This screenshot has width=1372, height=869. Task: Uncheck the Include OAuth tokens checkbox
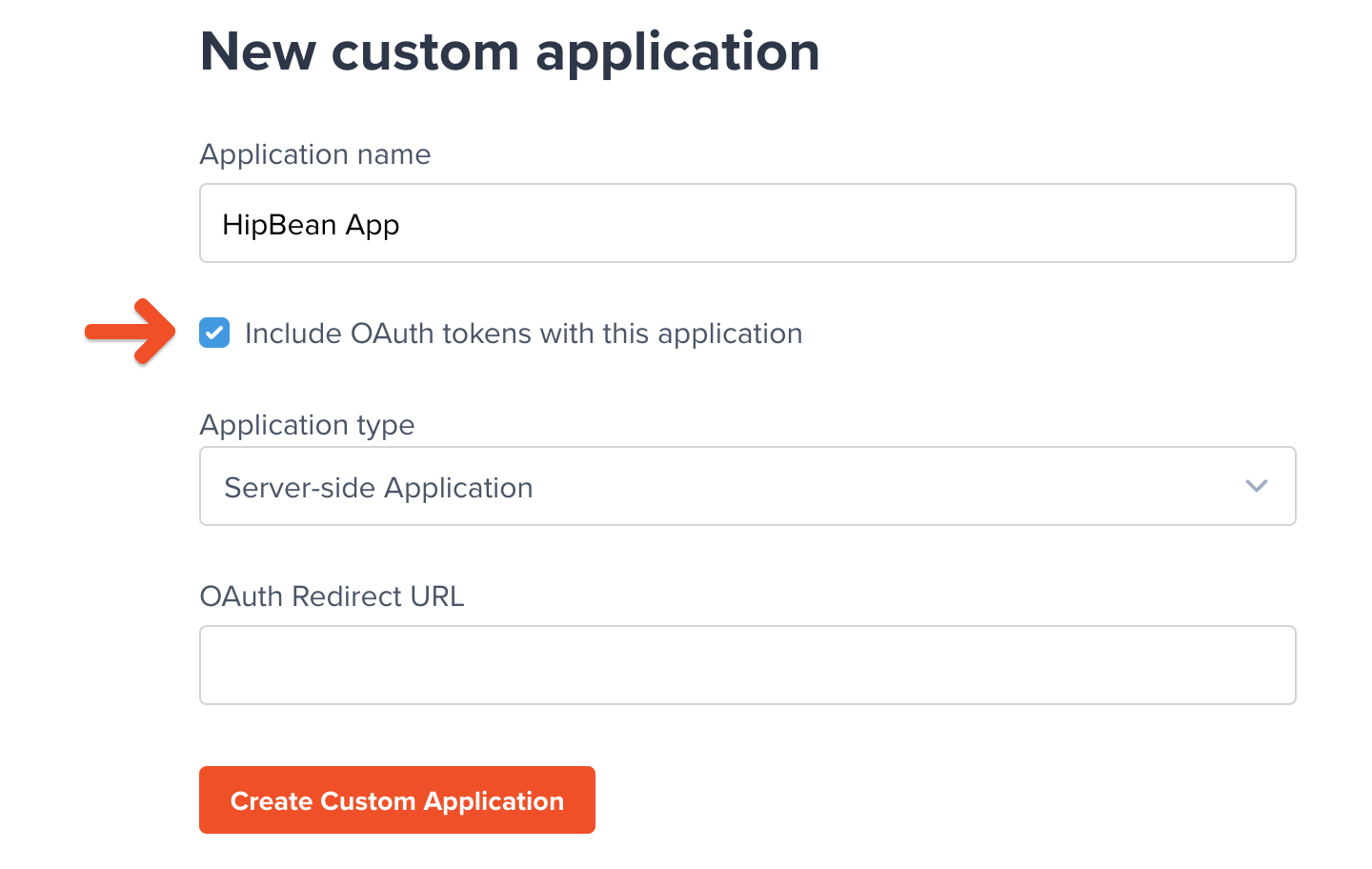[x=214, y=333]
